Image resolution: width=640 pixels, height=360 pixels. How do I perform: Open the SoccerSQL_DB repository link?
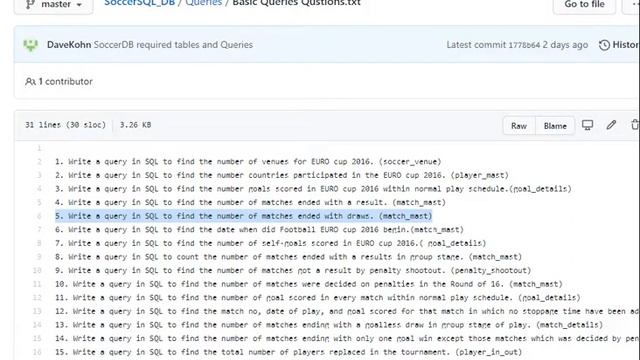(x=139, y=3)
